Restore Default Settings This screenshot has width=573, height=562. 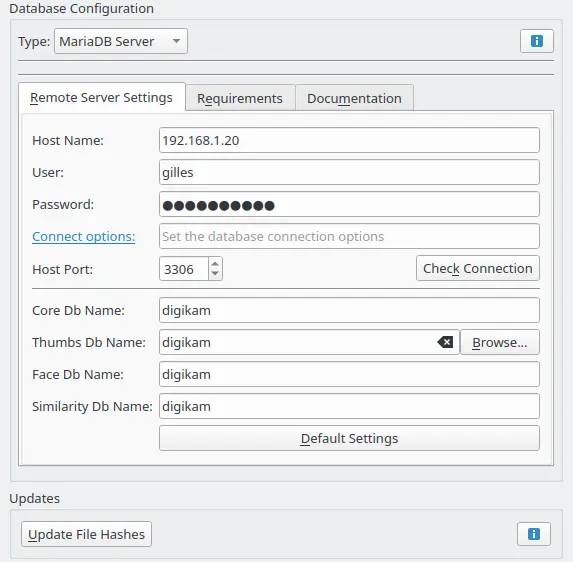click(x=349, y=438)
